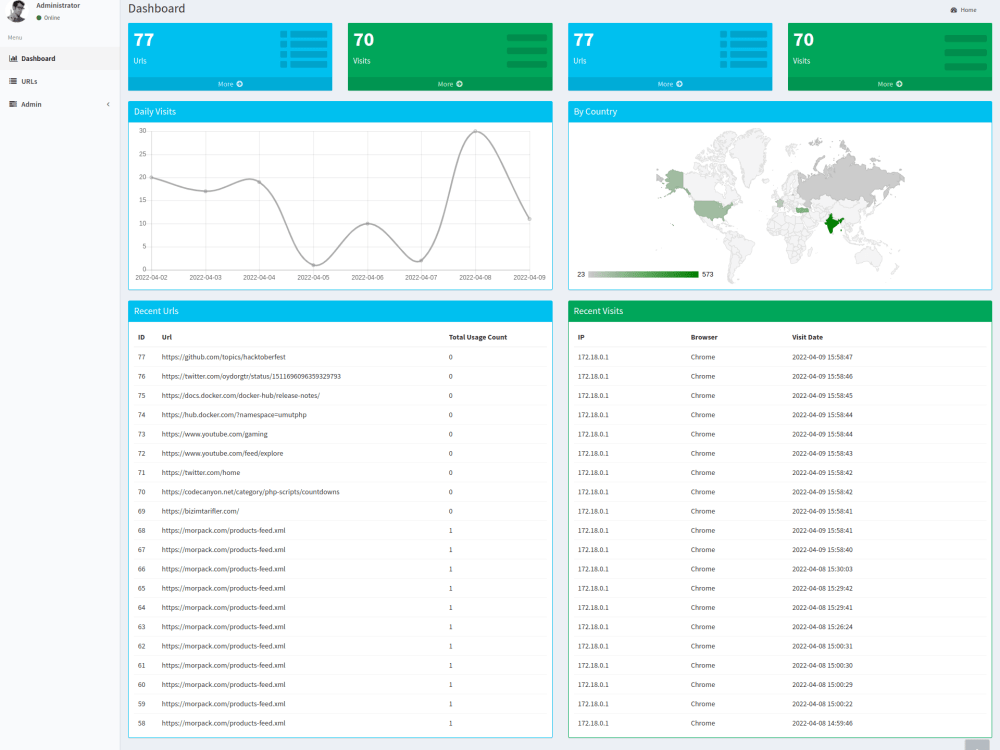Click the twitter.com/home URL

201,473
